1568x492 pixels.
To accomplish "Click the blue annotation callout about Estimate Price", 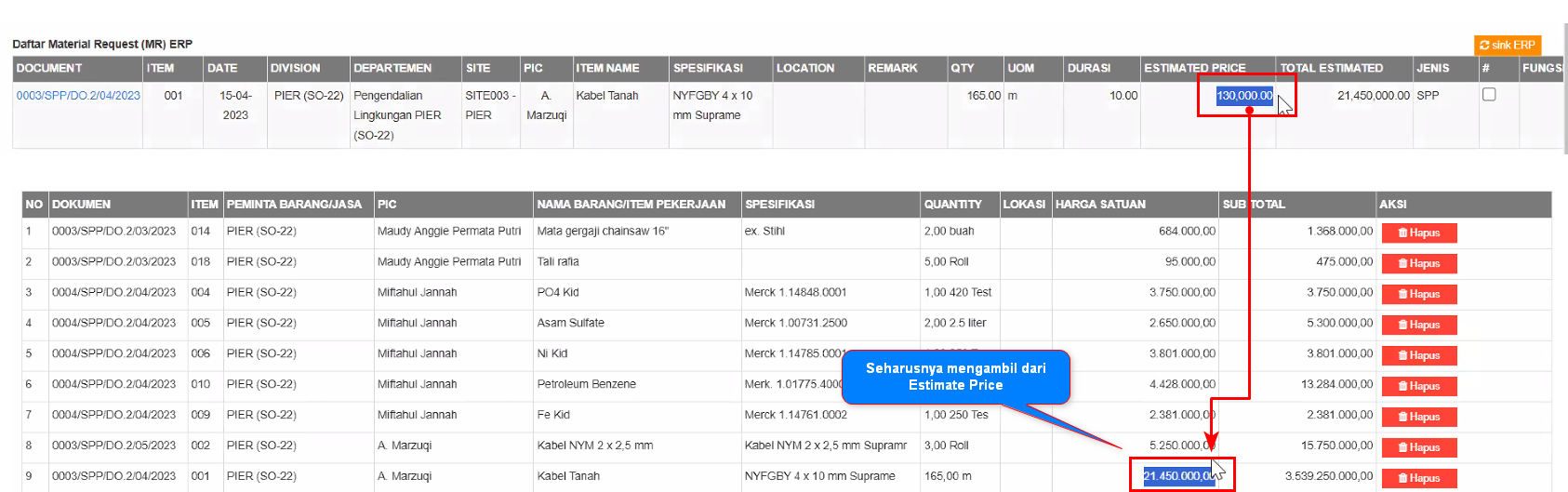I will tap(955, 377).
